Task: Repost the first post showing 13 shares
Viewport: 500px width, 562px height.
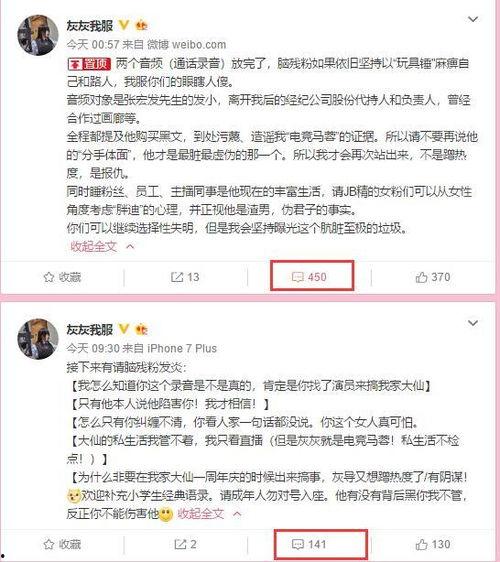Action: pos(185,277)
